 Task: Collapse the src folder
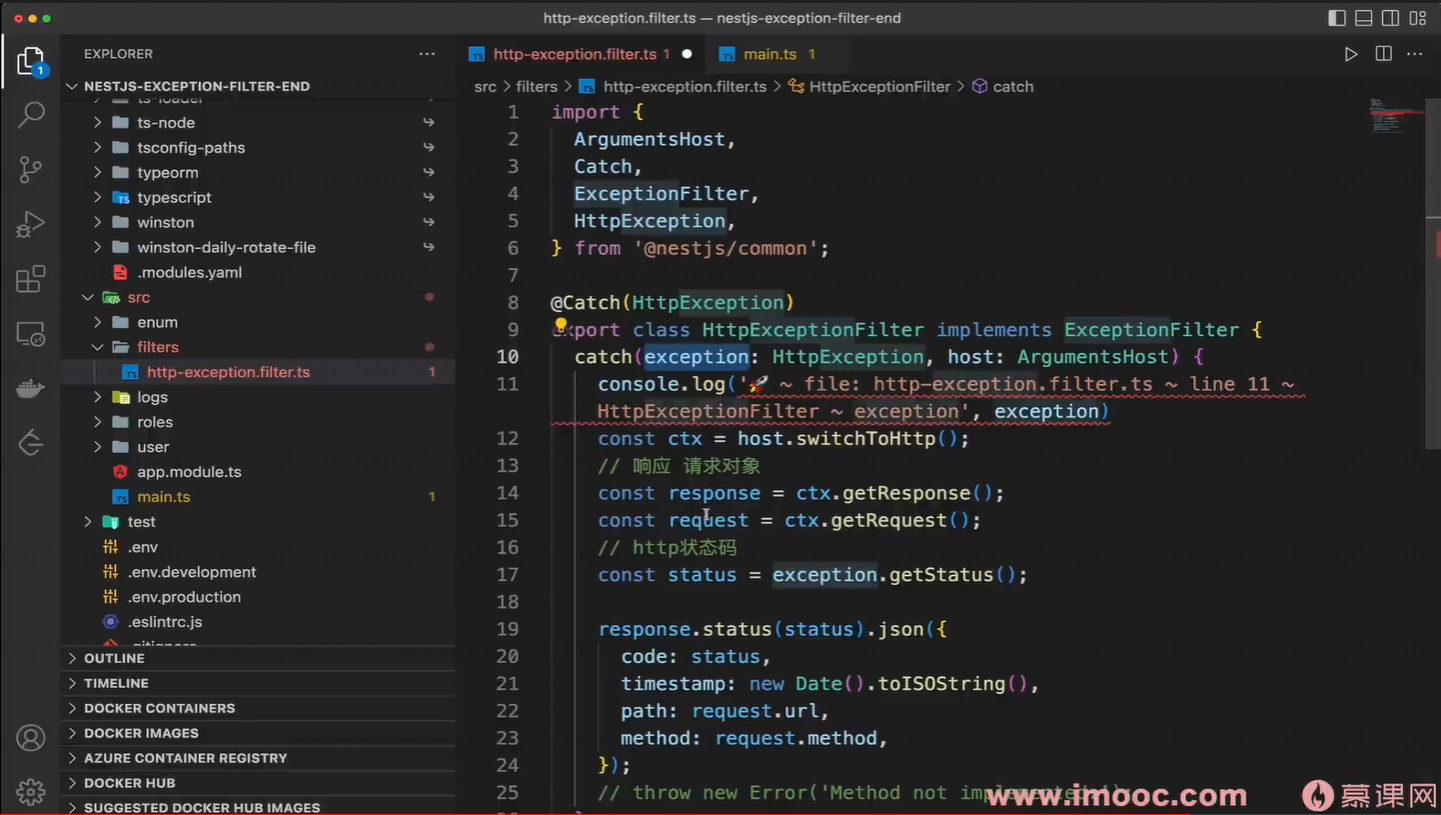[x=257, y=298]
